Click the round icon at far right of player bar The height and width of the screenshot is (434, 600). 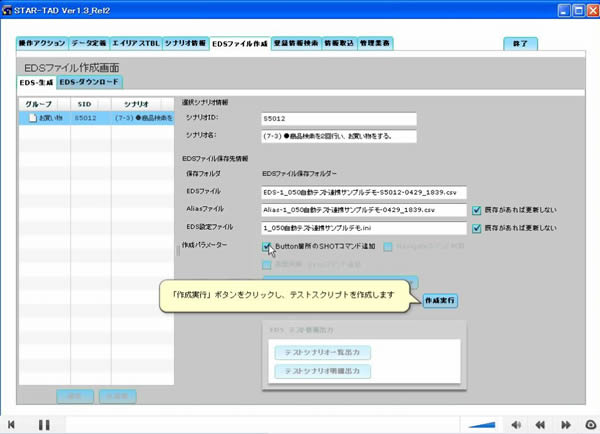(590, 424)
